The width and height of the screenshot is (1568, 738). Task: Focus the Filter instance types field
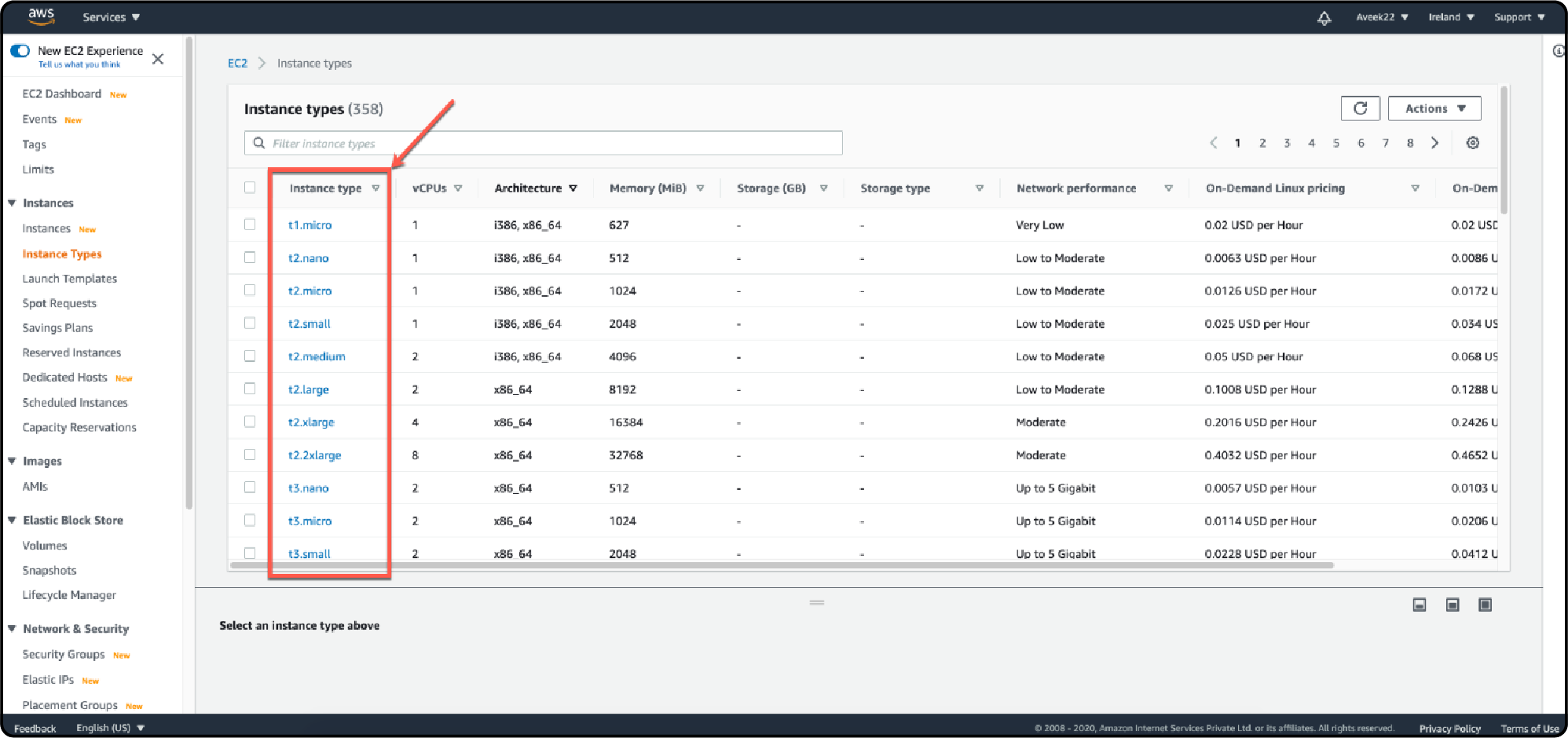tap(544, 144)
